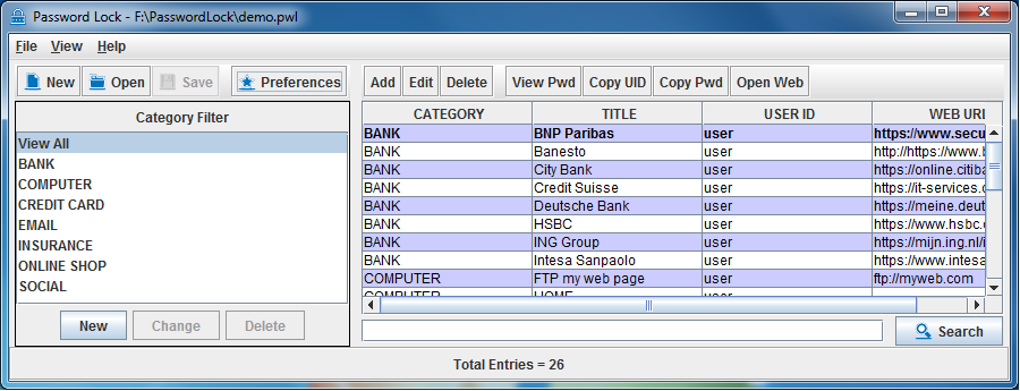Open the View menu

67,46
